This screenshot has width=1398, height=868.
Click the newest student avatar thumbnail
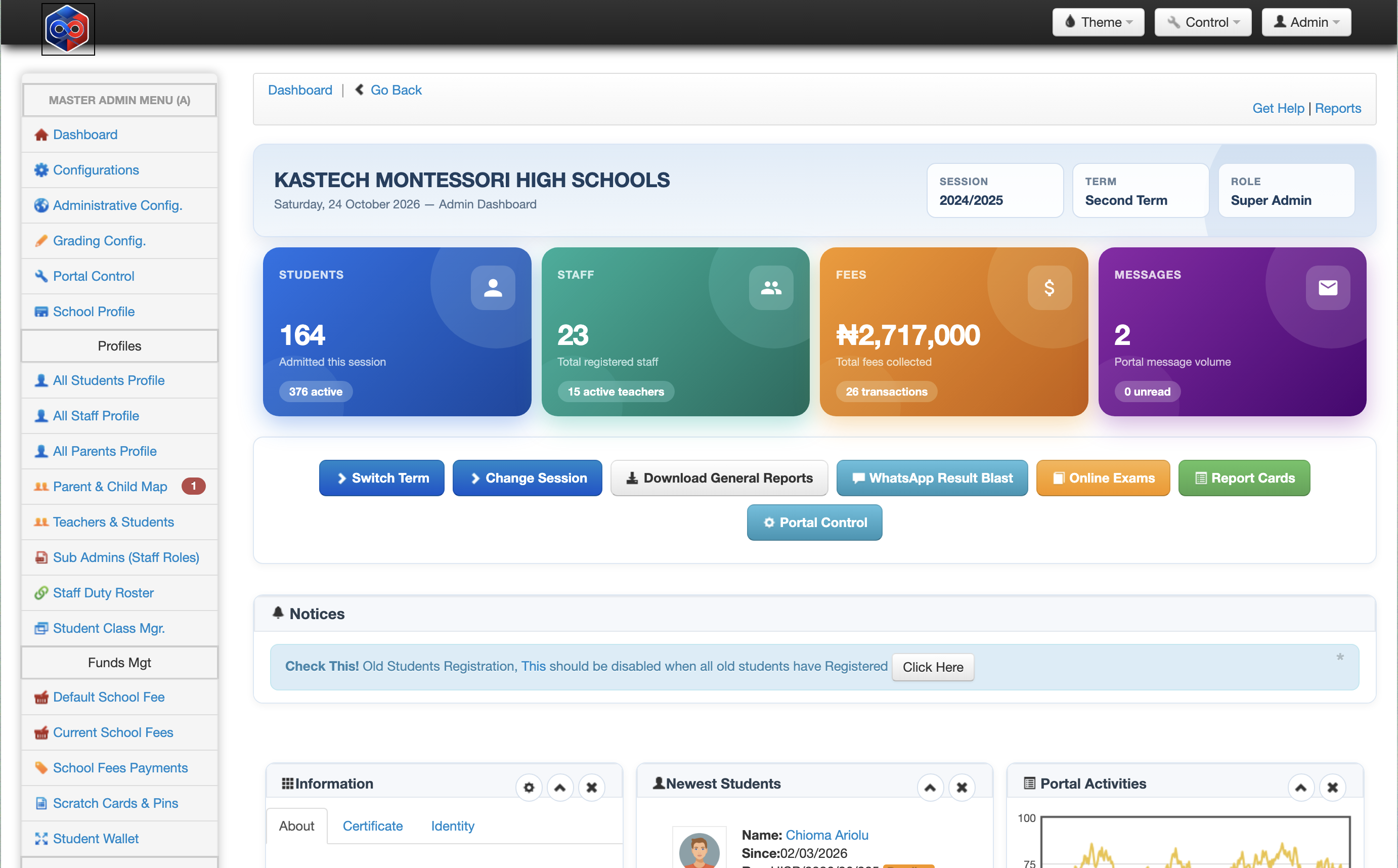699,848
